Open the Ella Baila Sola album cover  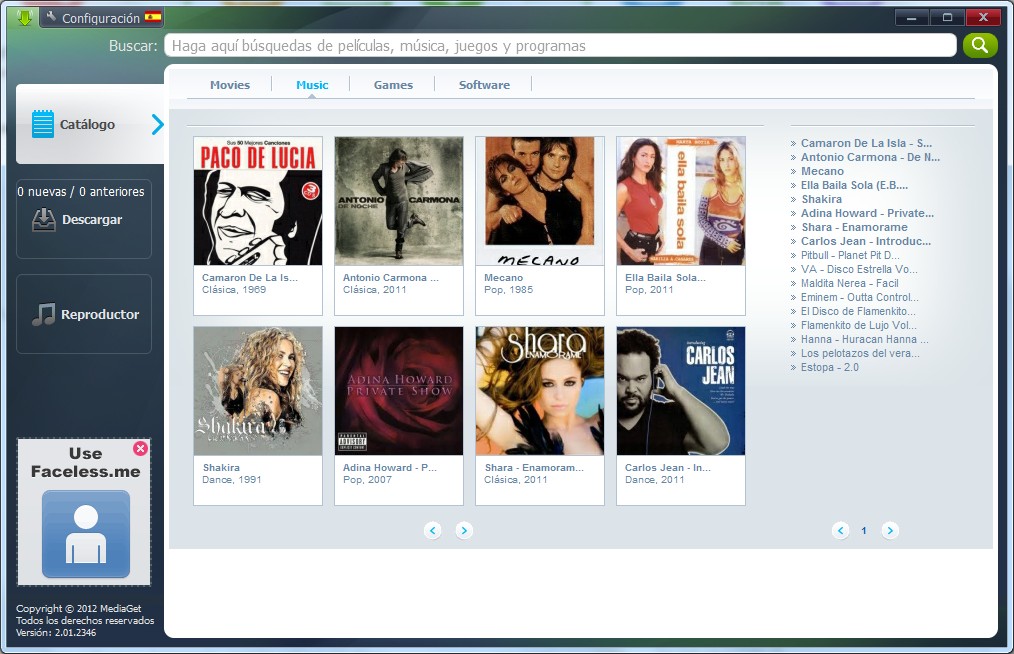click(681, 201)
